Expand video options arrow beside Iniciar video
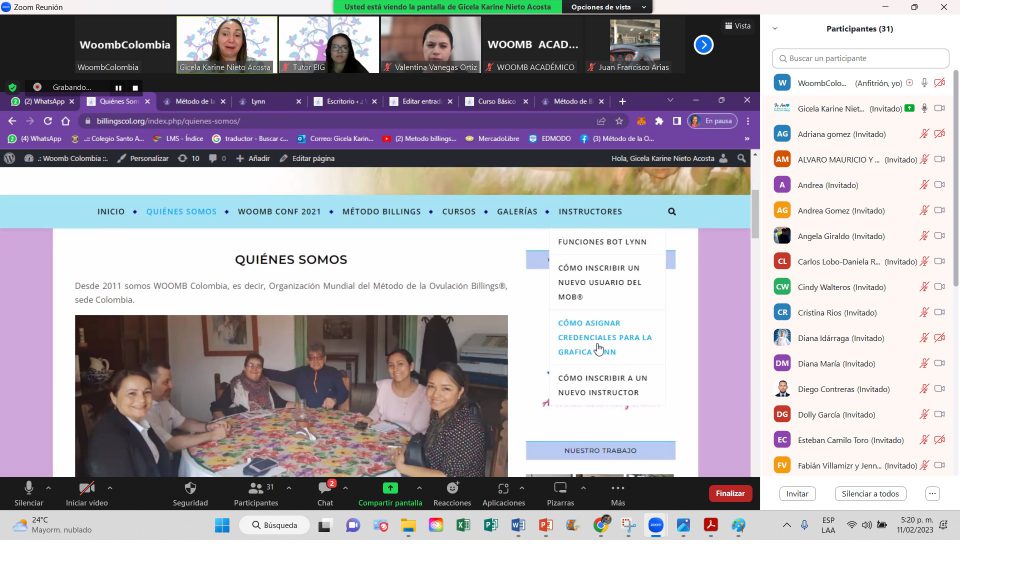Image resolution: width=1024 pixels, height=576 pixels. 110,488
